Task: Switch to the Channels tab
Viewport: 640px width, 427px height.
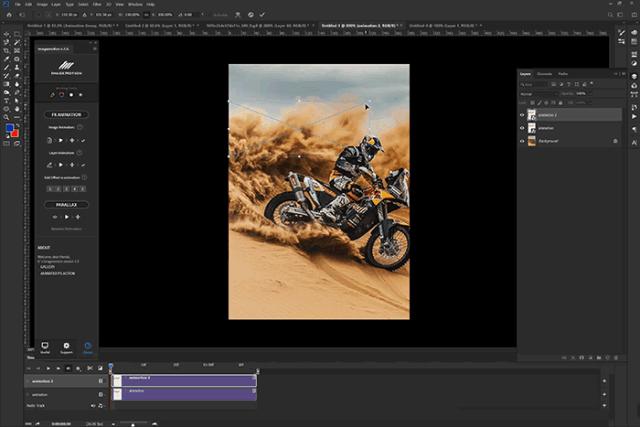Action: click(545, 73)
